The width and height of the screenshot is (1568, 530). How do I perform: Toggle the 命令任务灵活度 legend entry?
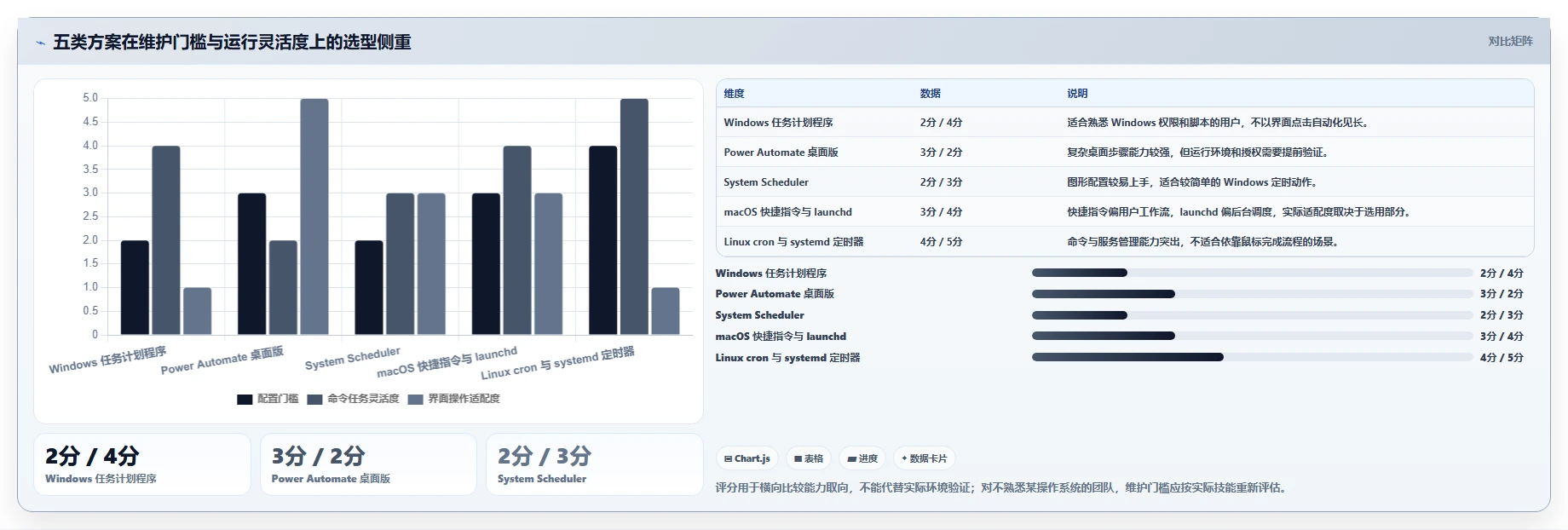353,399
